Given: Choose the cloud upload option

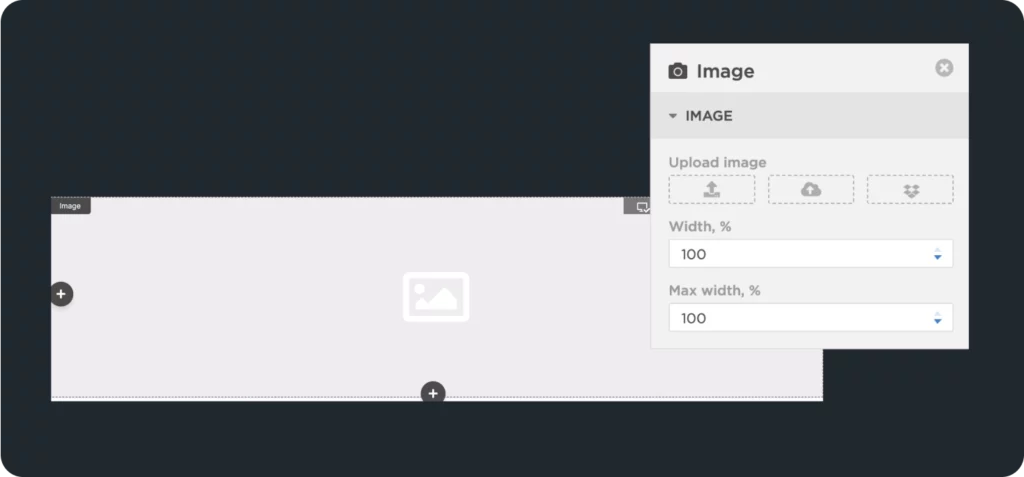Looking at the screenshot, I should click(810, 189).
